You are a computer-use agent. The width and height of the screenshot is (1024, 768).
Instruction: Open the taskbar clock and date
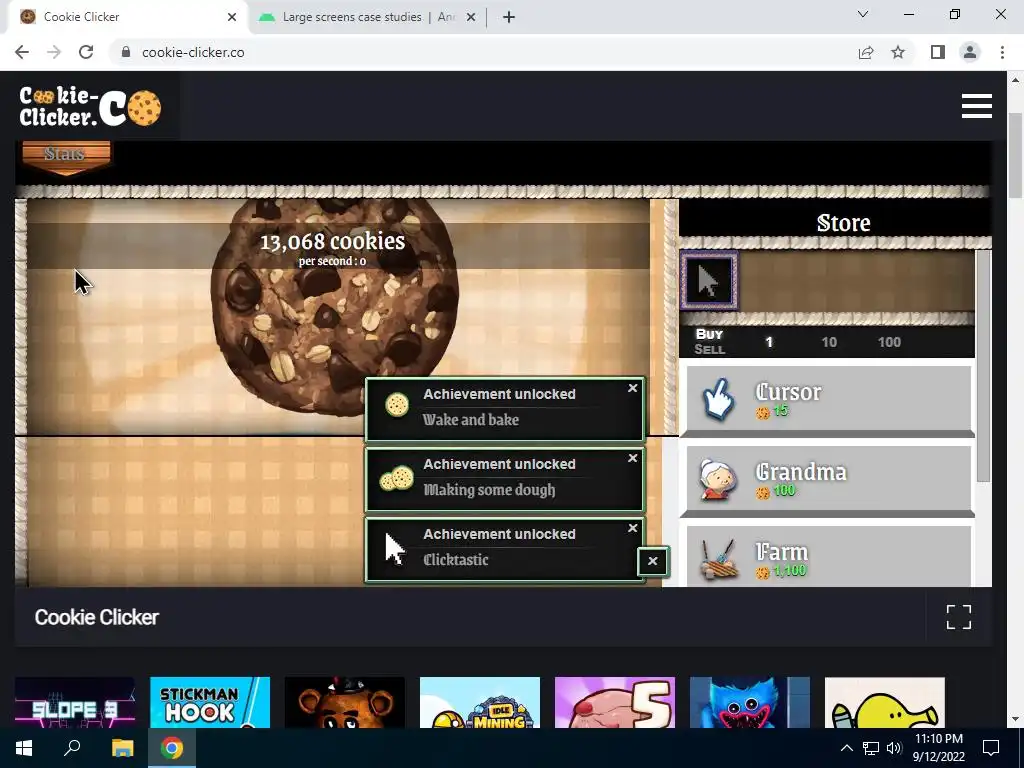point(938,748)
